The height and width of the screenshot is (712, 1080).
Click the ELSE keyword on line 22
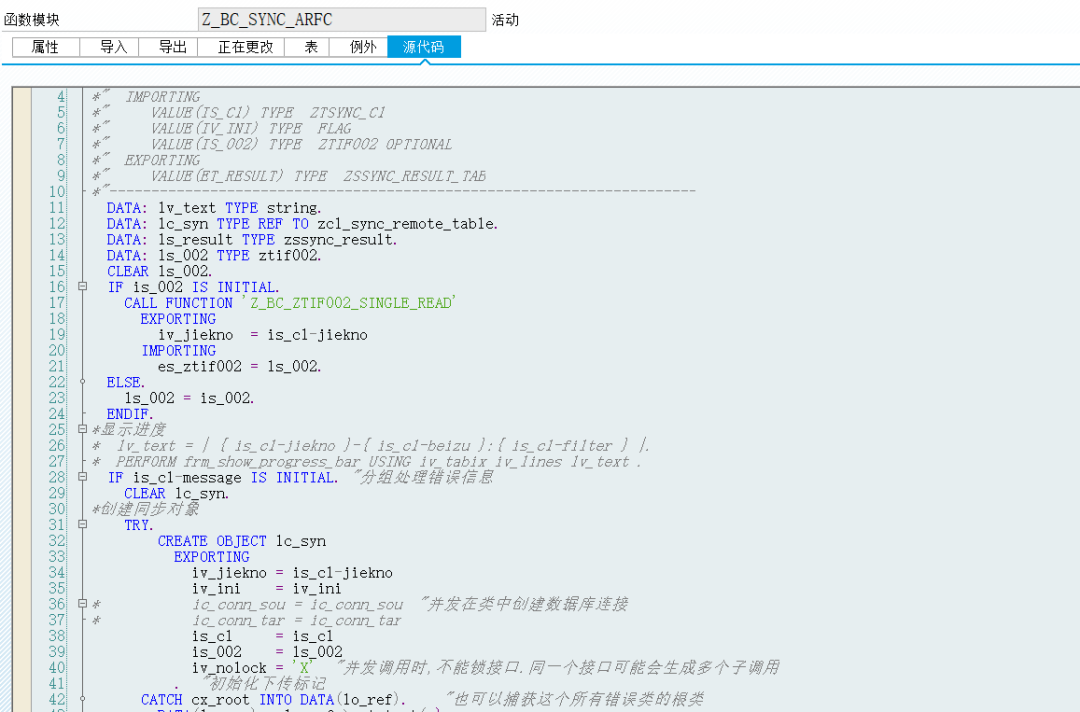coord(125,382)
